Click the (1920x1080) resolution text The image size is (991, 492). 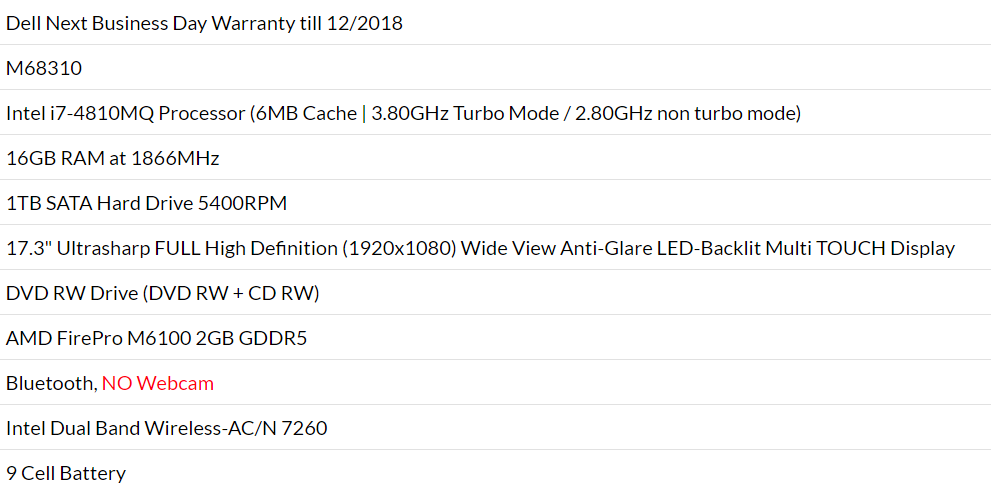tap(400, 248)
